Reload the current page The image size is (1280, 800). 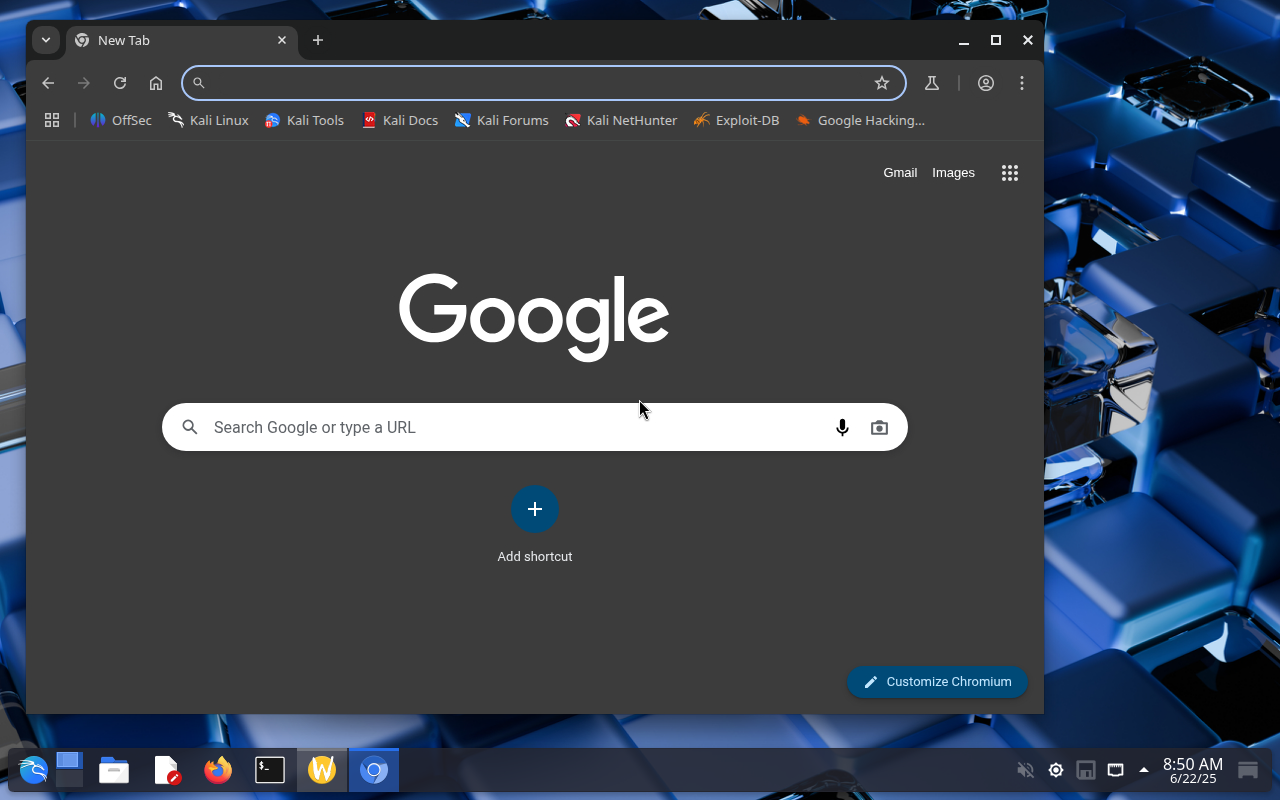tap(120, 83)
